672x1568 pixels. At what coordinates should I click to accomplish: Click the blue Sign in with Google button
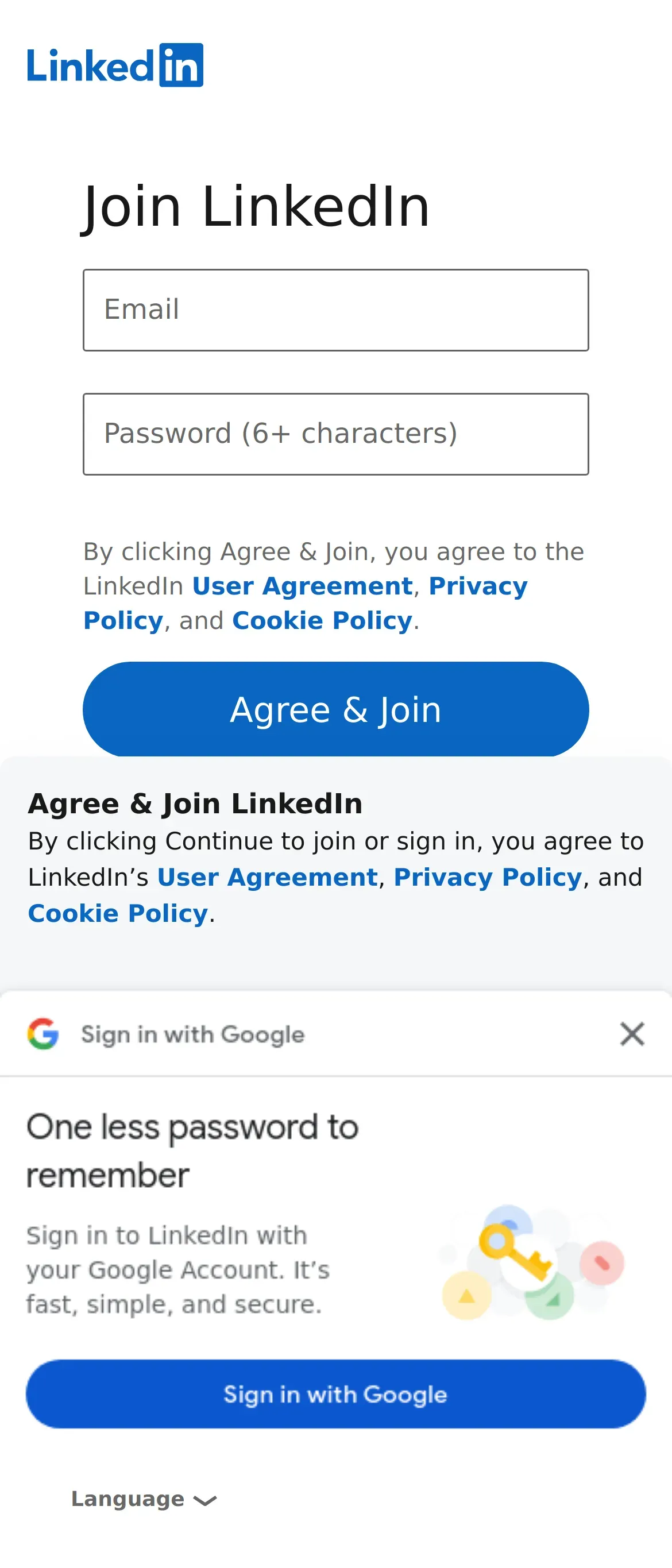pos(336,1394)
